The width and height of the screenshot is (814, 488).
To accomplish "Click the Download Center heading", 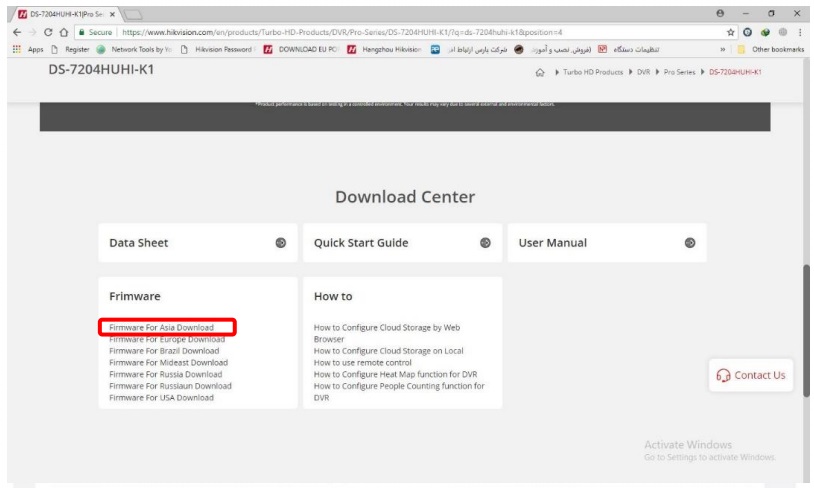I will tap(405, 197).
